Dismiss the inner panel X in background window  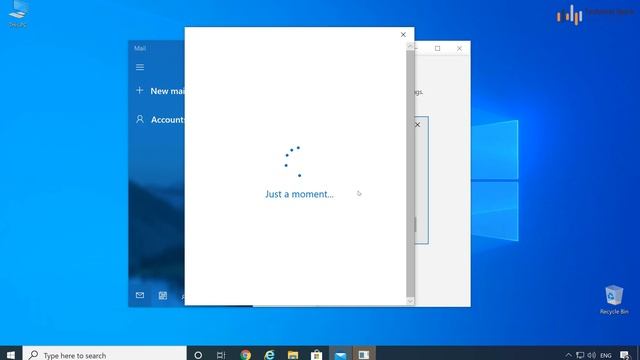pyautogui.click(x=418, y=124)
